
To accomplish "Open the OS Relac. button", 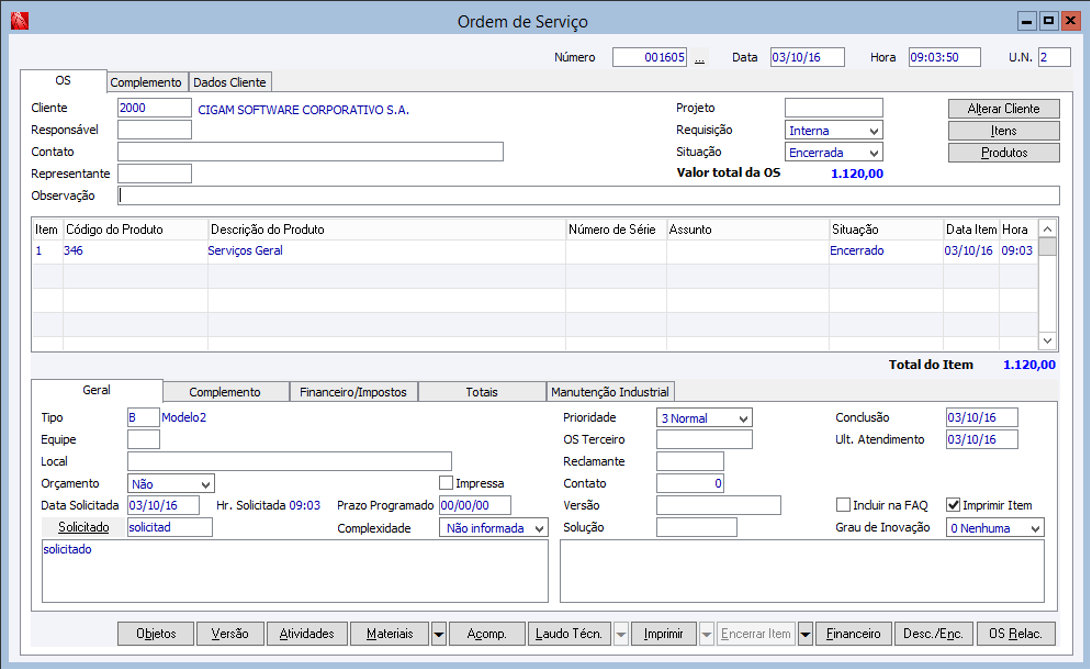I will (x=1015, y=634).
